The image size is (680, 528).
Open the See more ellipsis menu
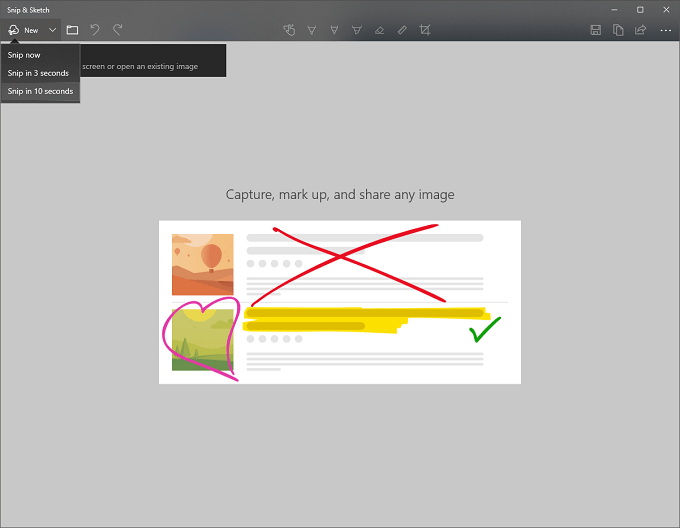pyautogui.click(x=666, y=30)
